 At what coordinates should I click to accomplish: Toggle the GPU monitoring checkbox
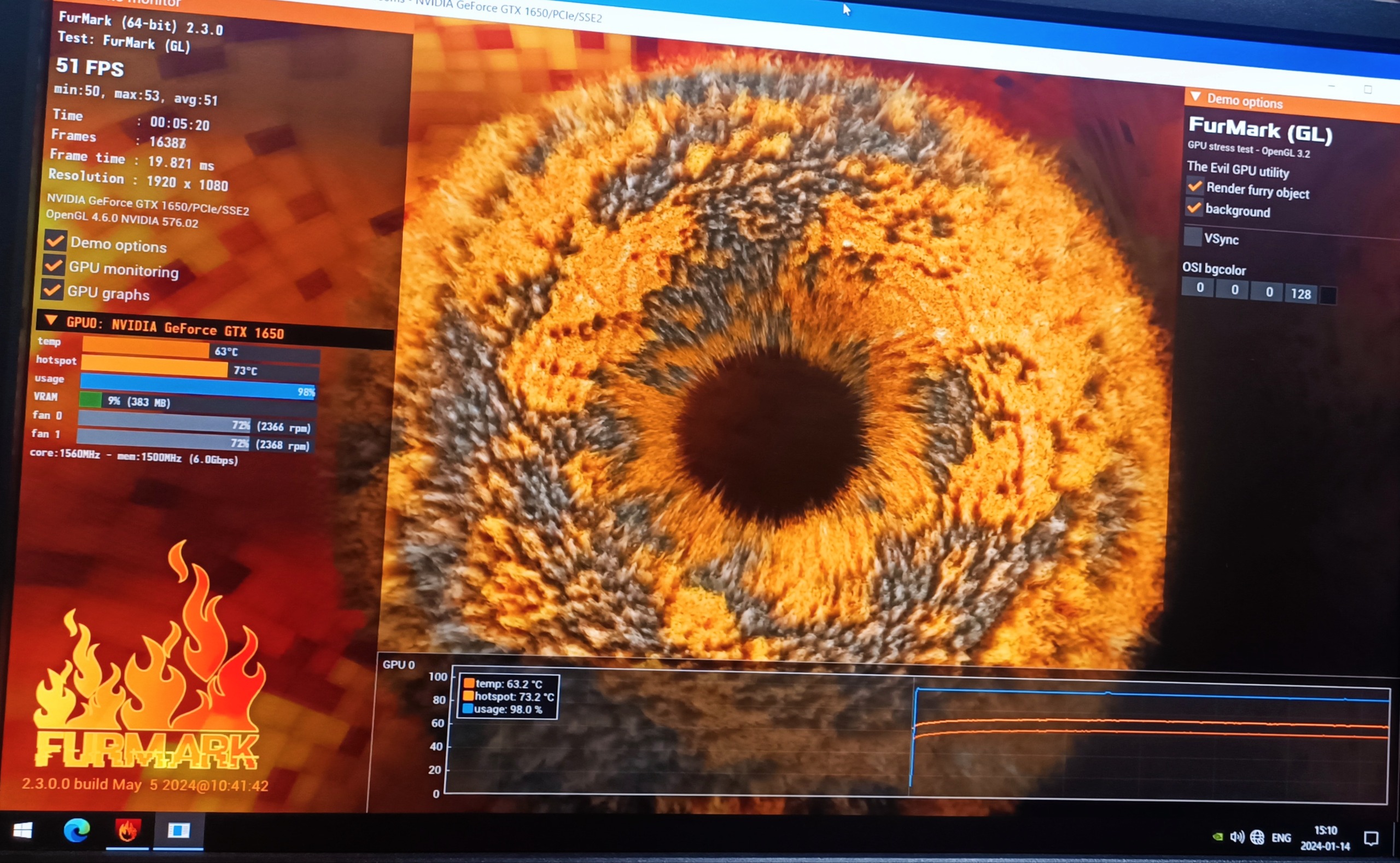tap(54, 265)
